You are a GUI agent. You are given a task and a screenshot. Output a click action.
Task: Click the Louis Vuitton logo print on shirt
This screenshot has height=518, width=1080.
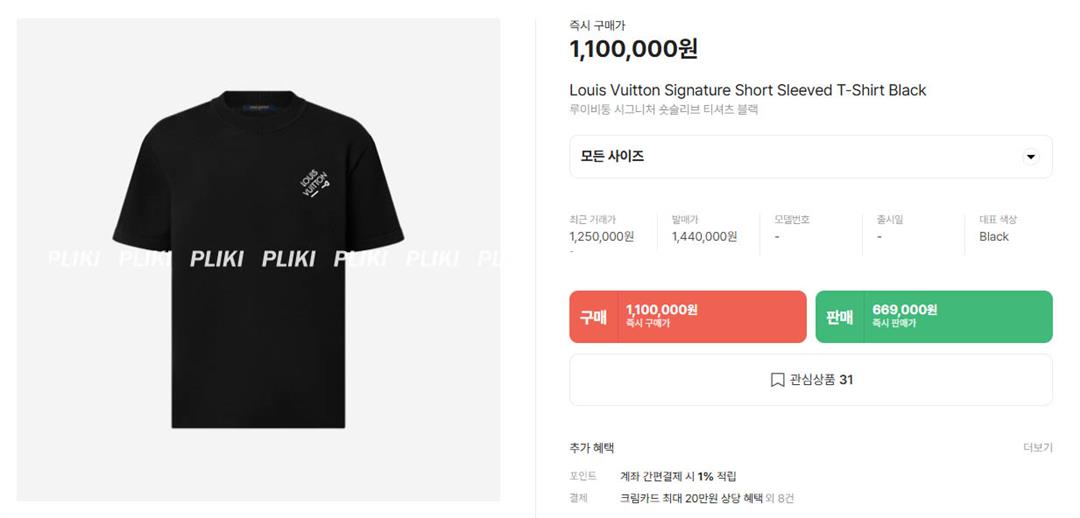[x=315, y=183]
